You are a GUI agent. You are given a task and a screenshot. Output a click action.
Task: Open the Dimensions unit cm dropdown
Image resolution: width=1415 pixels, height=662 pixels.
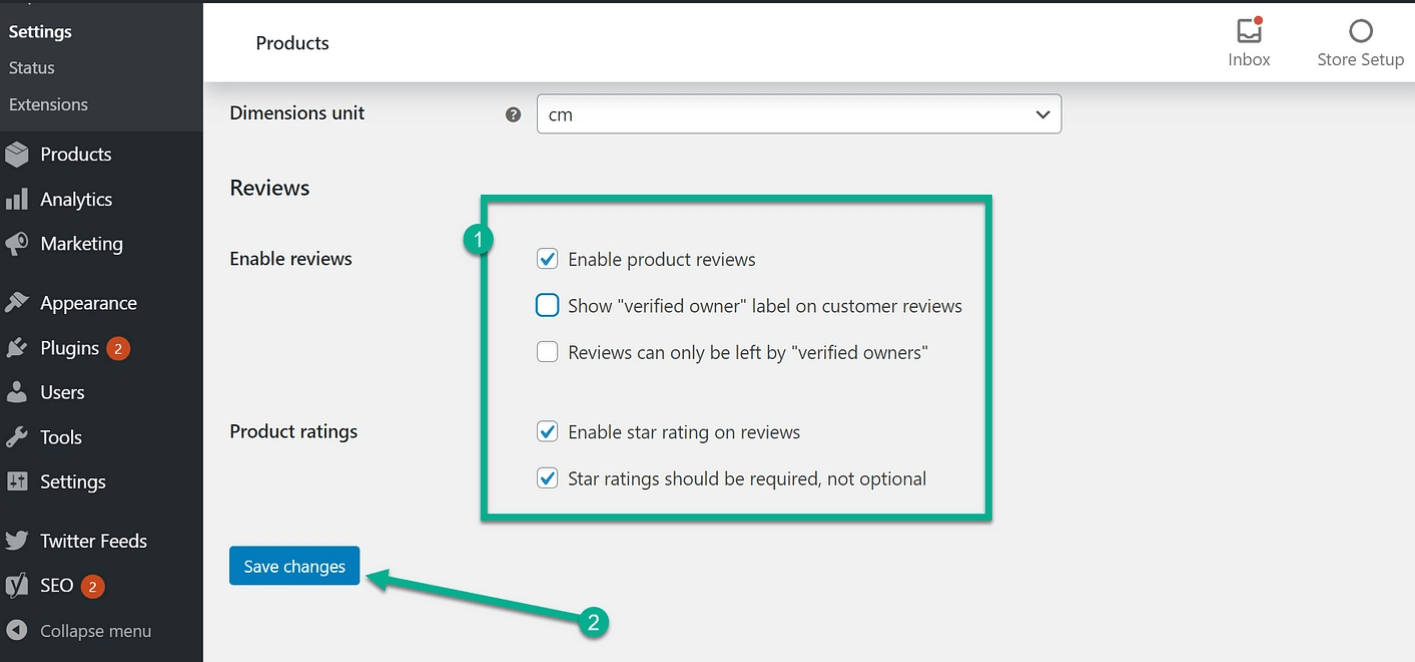click(798, 114)
